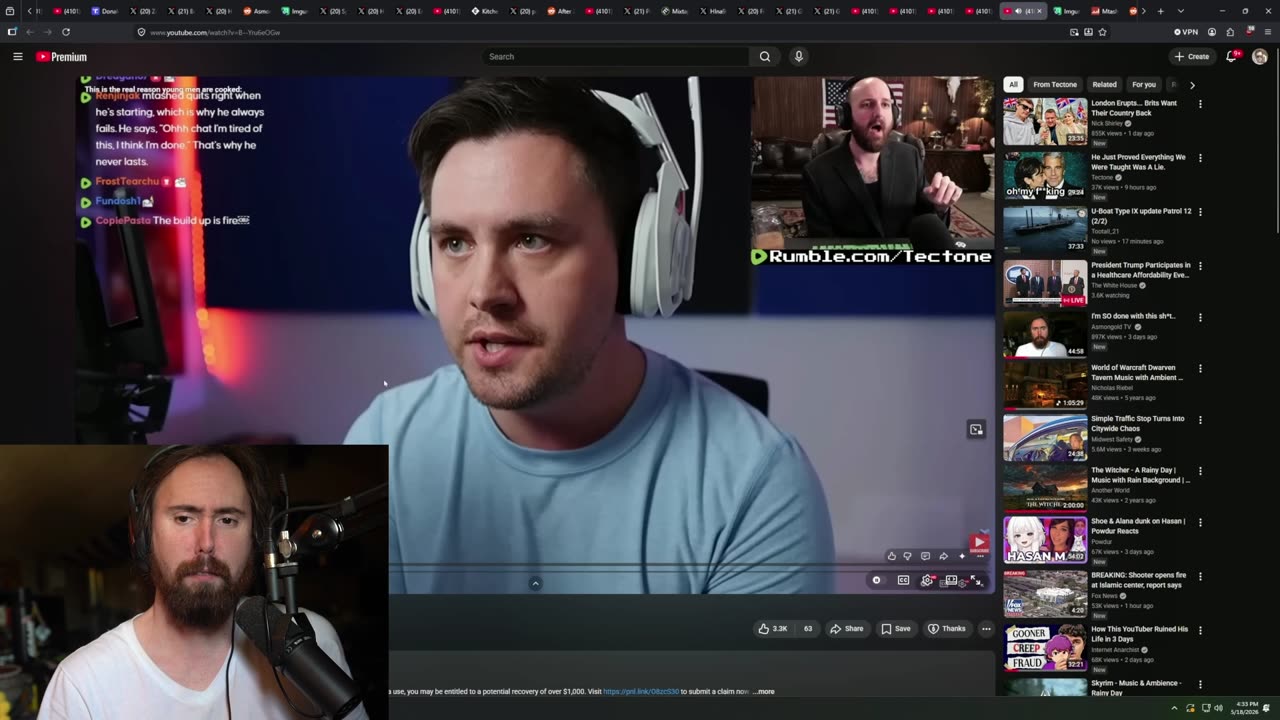1280x720 pixels.
Task: Expand chapters with the chevron above the progress bar
Action: click(535, 583)
